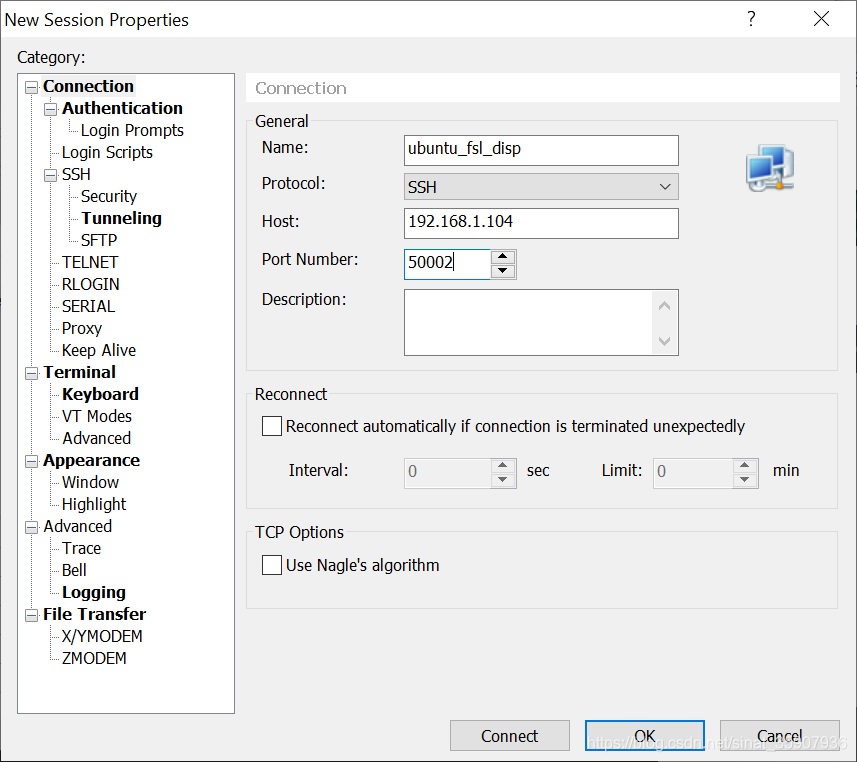The width and height of the screenshot is (857, 762).
Task: Click Description scrollbar down arrow
Action: [x=665, y=341]
